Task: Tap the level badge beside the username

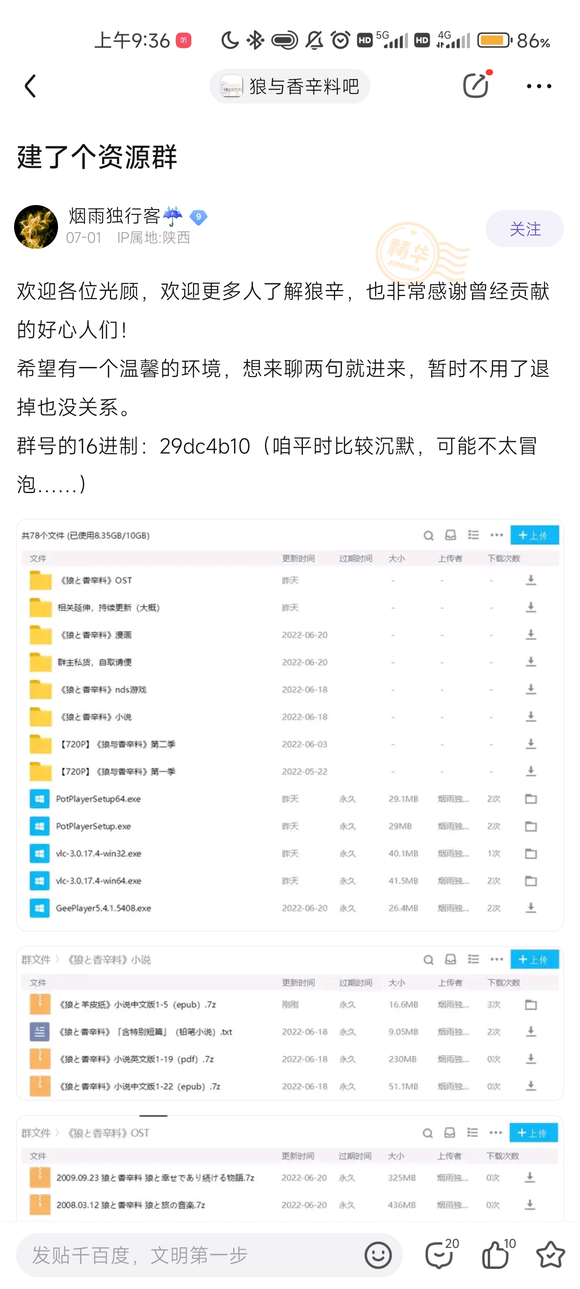Action: point(198,216)
